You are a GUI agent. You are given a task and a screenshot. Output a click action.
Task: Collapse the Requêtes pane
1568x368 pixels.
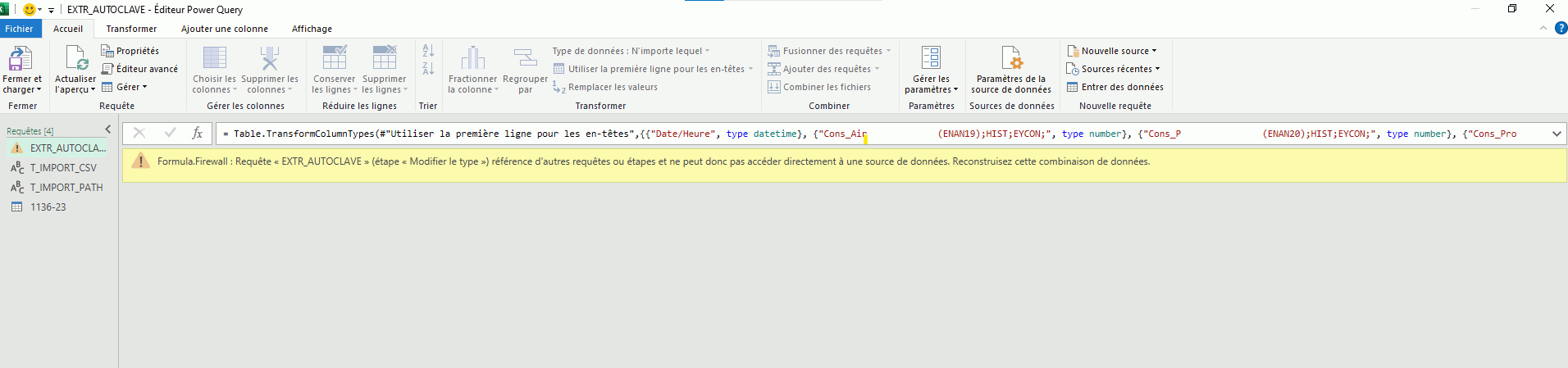pyautogui.click(x=107, y=129)
